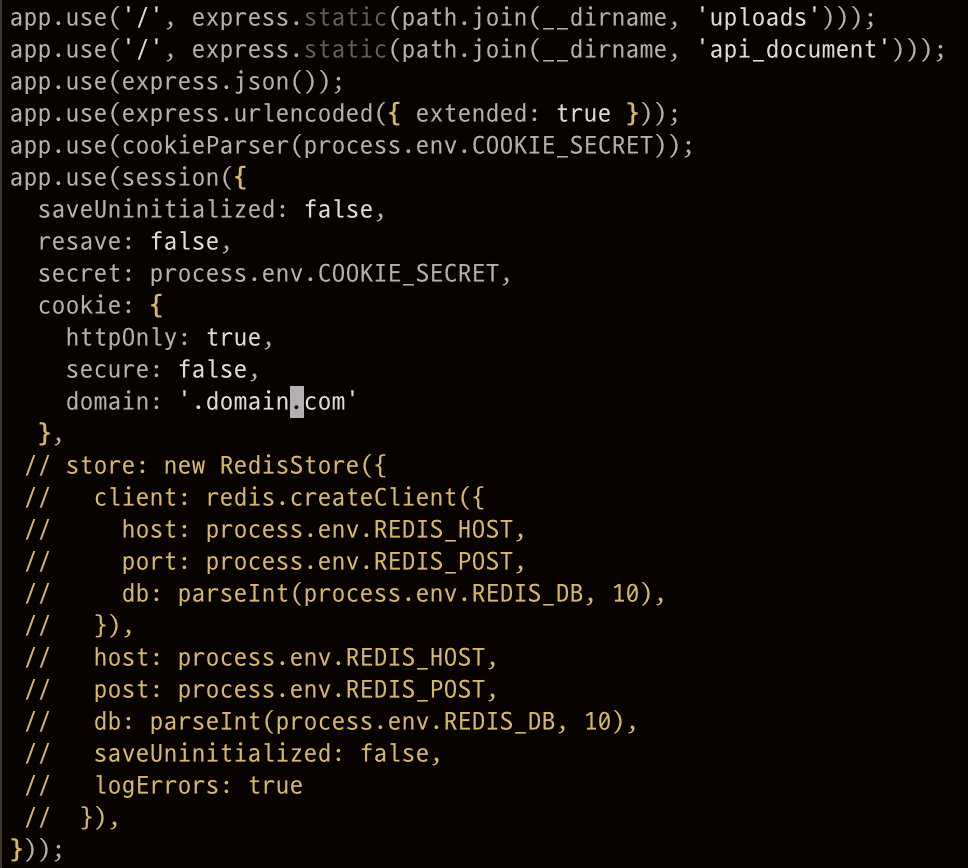
Task: Click the highlighted cursor block in '.domain.com'
Action: click(297, 401)
